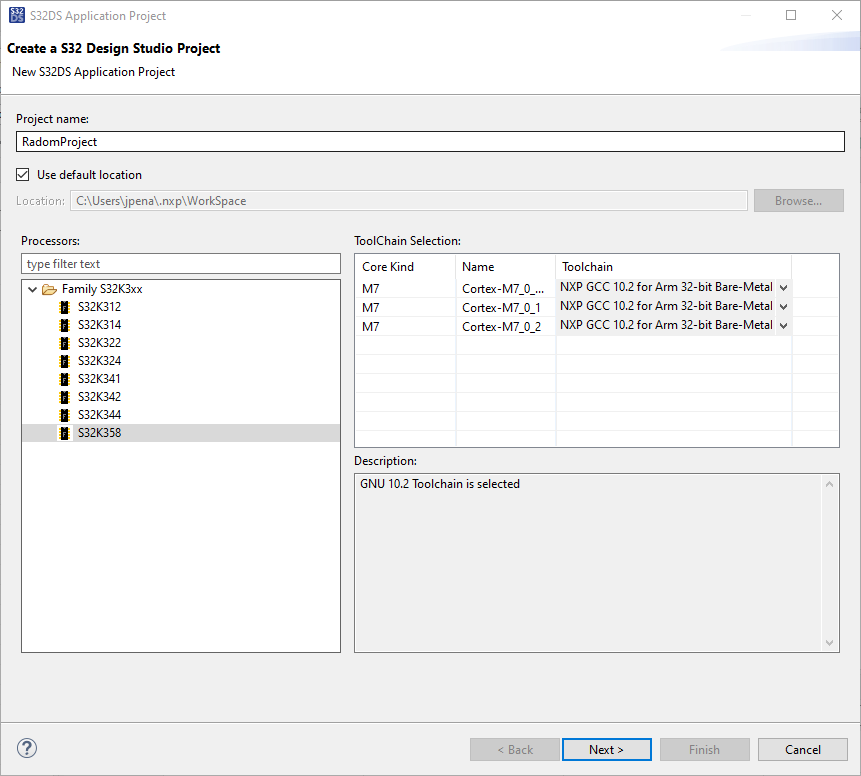Viewport: 861px width, 776px height.
Task: Click the Description panel scrollbar up arrow
Action: click(x=831, y=482)
